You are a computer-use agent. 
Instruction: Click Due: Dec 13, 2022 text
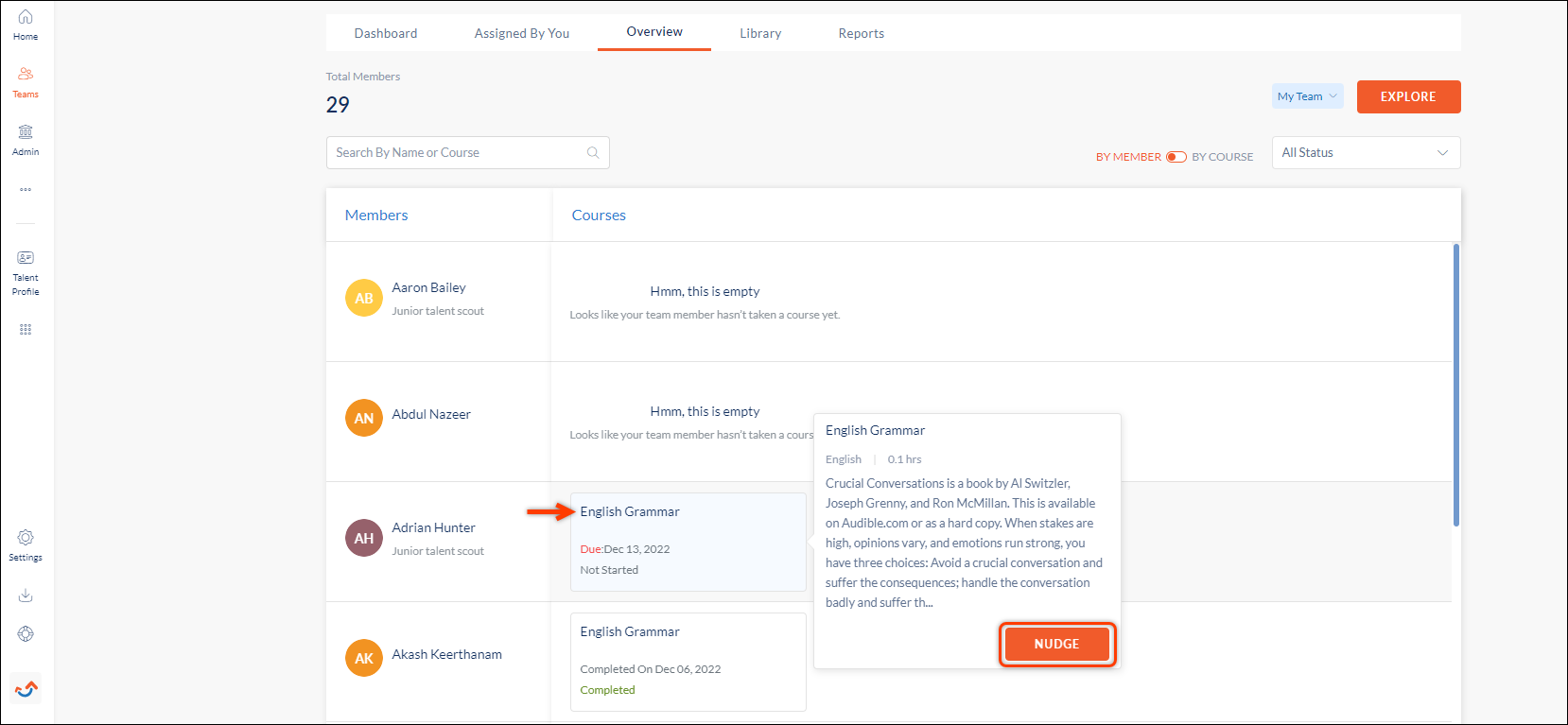(625, 549)
